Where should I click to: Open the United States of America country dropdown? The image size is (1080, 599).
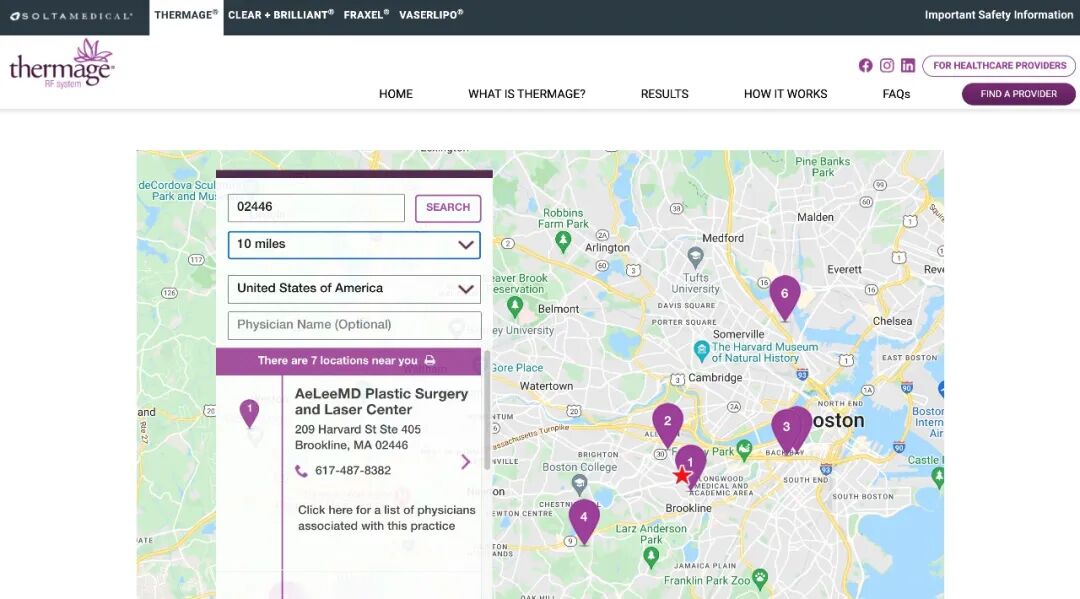(x=354, y=288)
